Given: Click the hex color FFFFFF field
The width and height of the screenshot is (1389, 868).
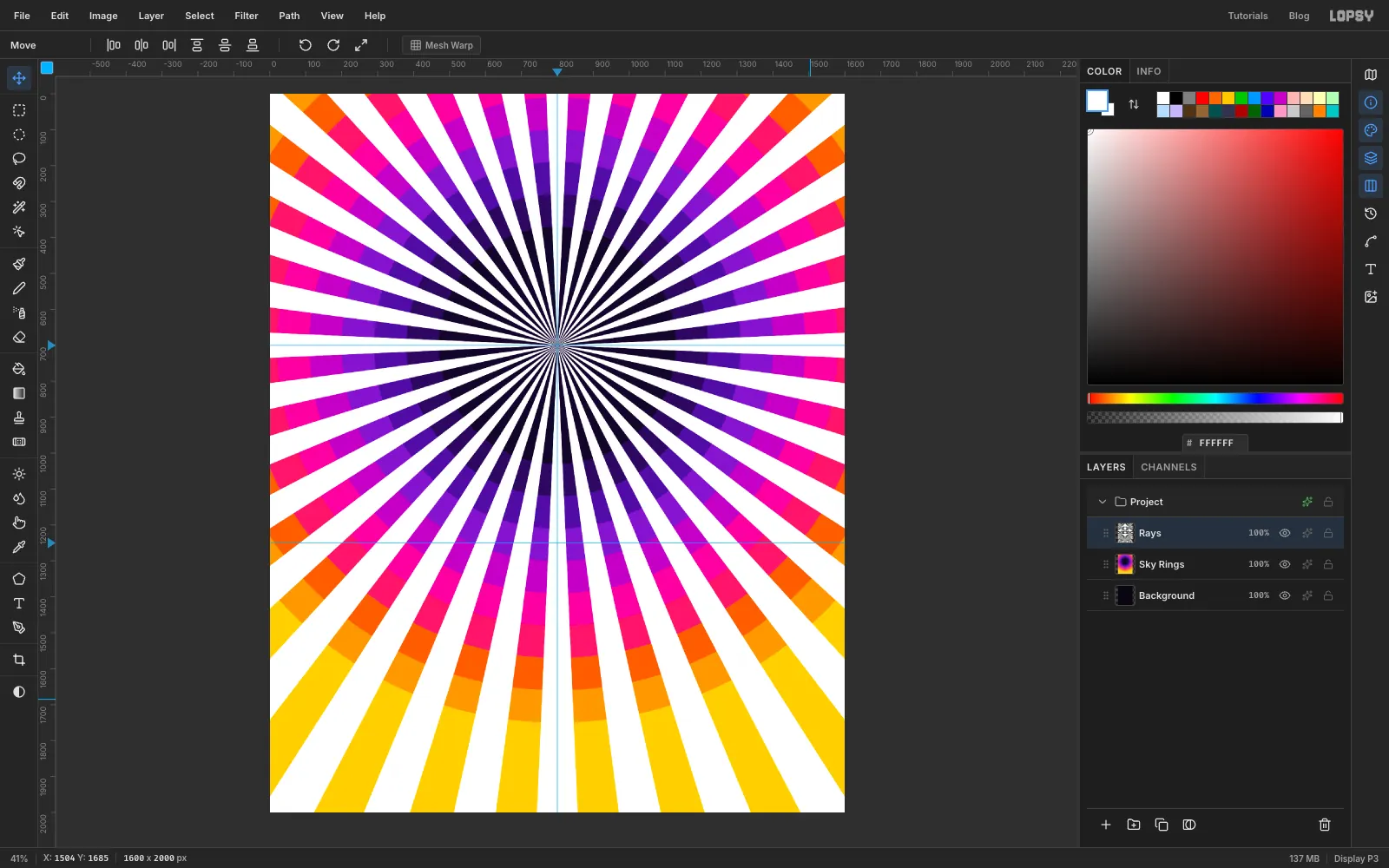Looking at the screenshot, I should (x=1215, y=443).
